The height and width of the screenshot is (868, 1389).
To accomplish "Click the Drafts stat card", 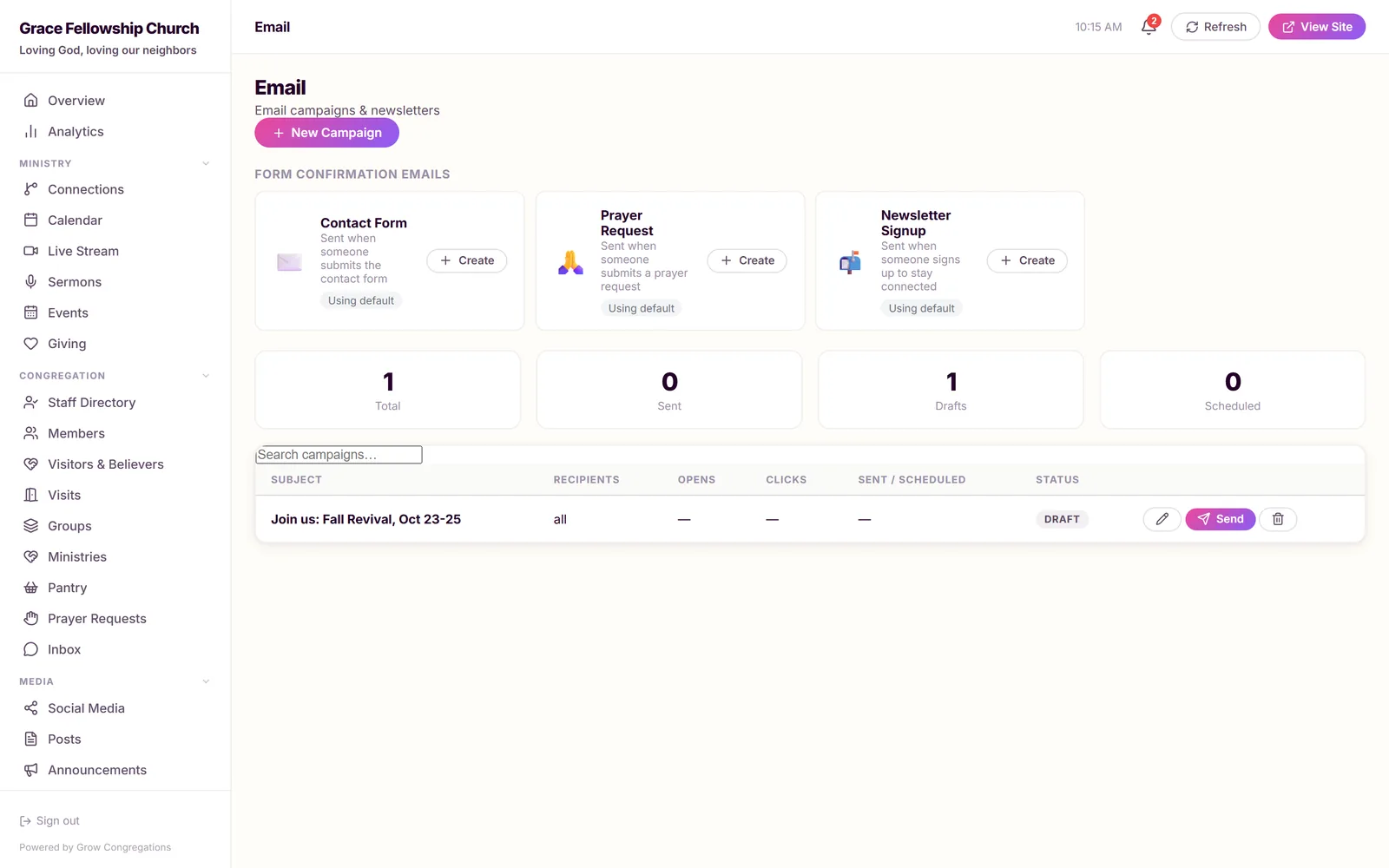I will click(951, 390).
